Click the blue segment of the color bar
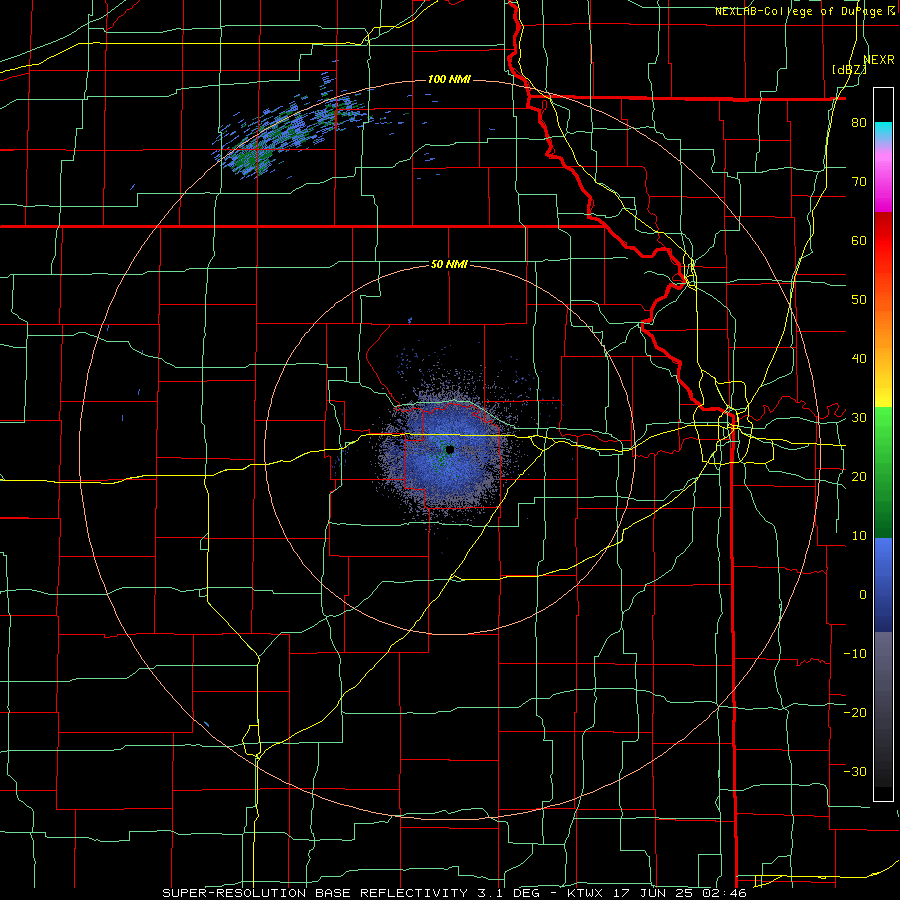This screenshot has width=900, height=900. (x=883, y=585)
